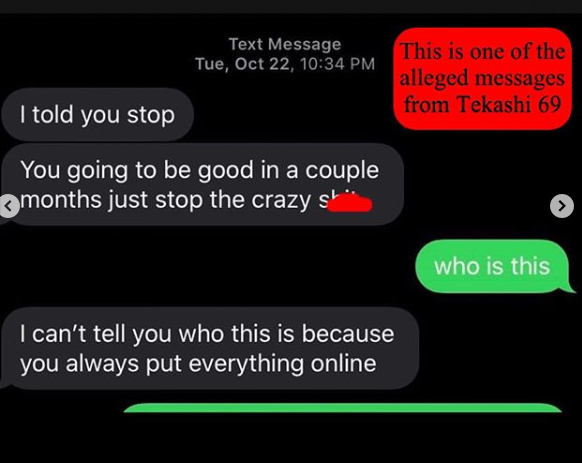Go to next image using right chevron arrow

[x=562, y=206]
